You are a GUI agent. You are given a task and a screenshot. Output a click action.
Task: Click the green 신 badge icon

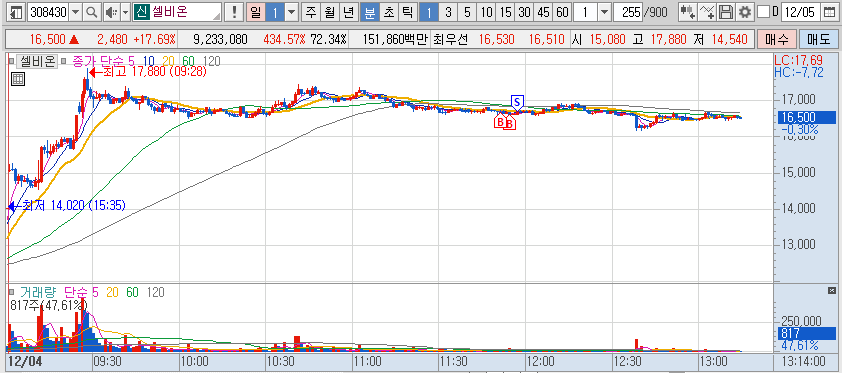click(141, 12)
